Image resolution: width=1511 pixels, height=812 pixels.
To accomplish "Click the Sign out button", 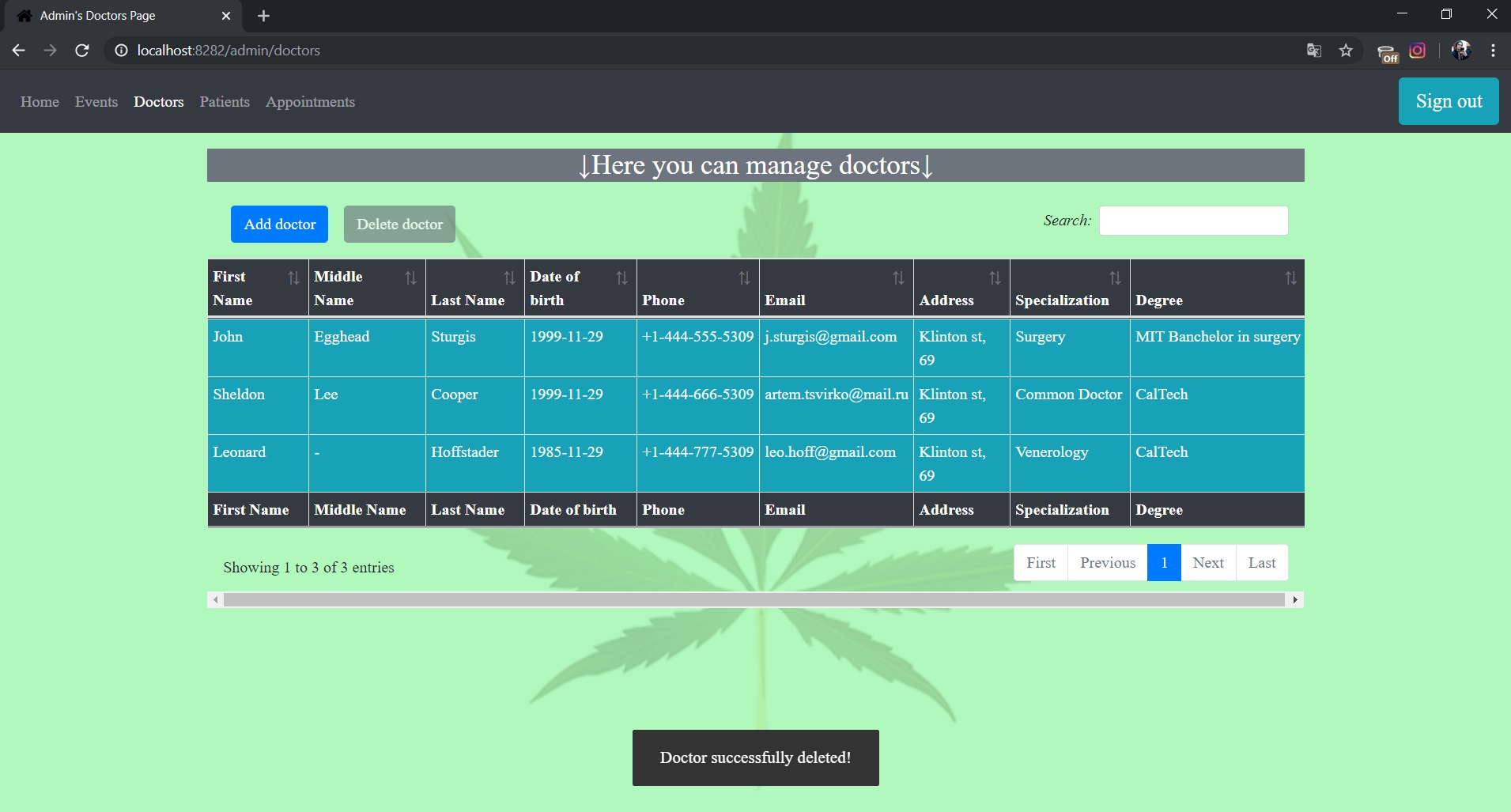I will 1448,101.
